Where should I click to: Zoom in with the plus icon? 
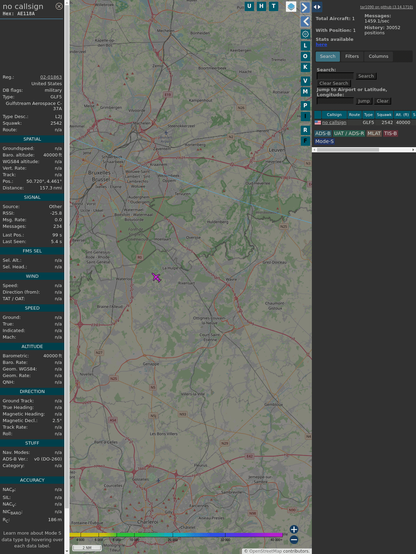(294, 529)
